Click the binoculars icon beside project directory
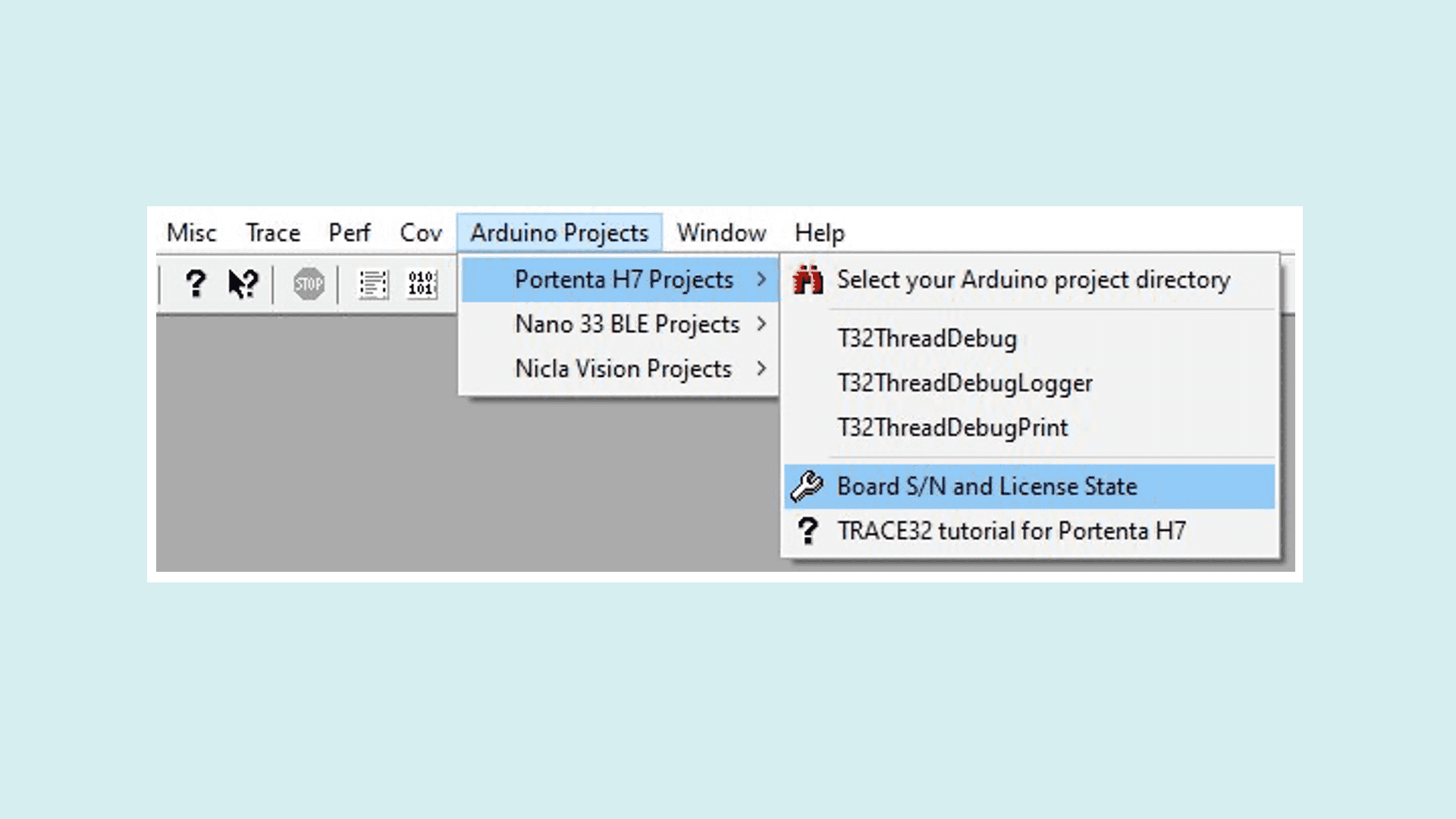This screenshot has height=819, width=1456. [x=808, y=280]
